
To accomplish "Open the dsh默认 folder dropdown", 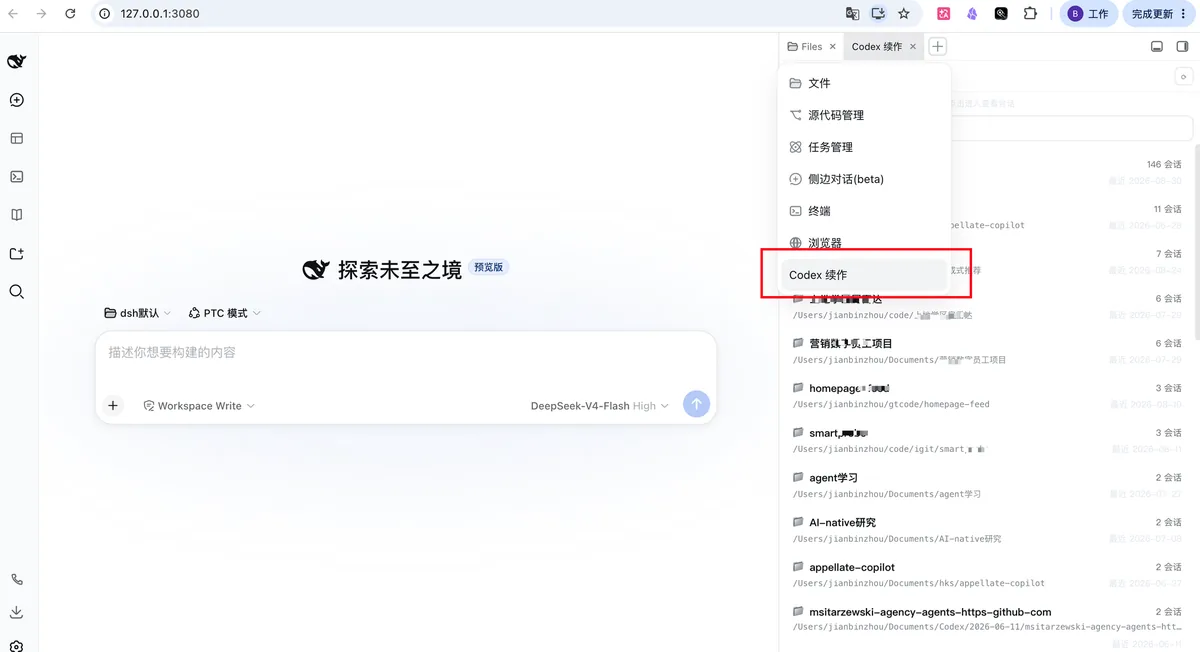I will [x=138, y=313].
